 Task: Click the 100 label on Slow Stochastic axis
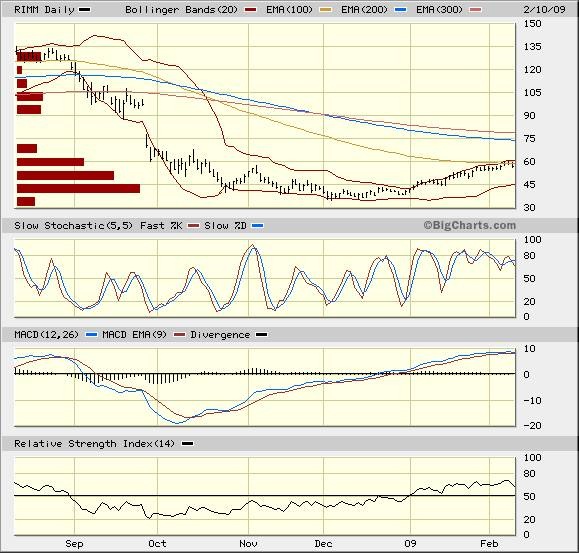click(x=532, y=240)
